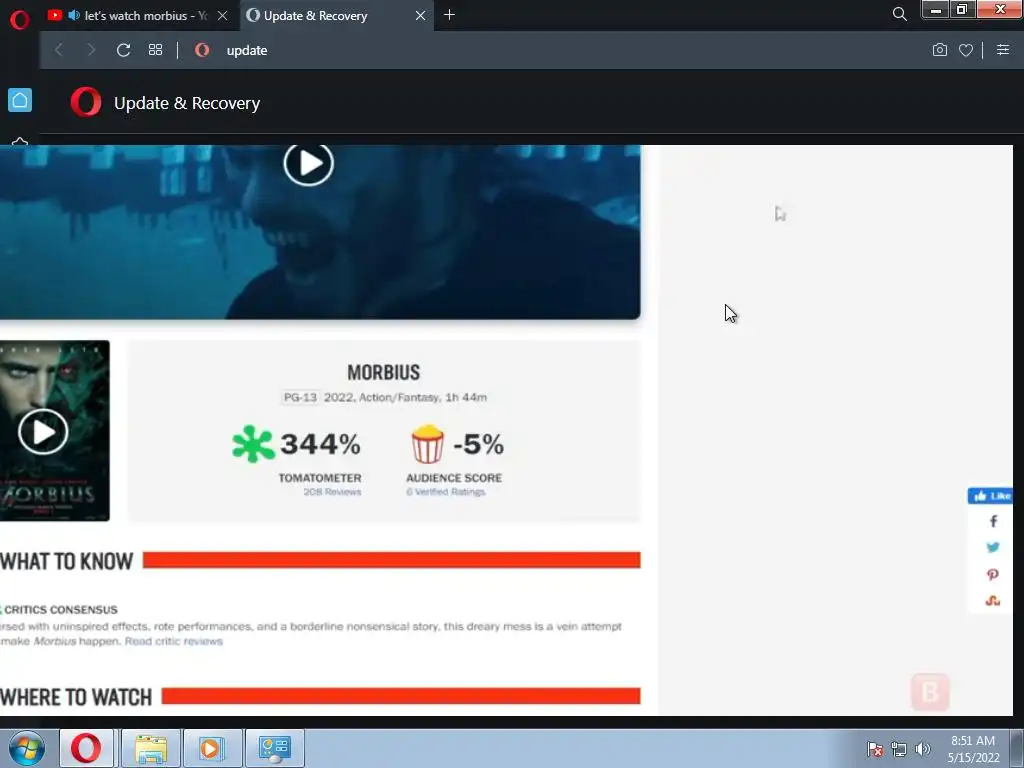
Task: Click the -5% audience score
Action: click(x=478, y=445)
